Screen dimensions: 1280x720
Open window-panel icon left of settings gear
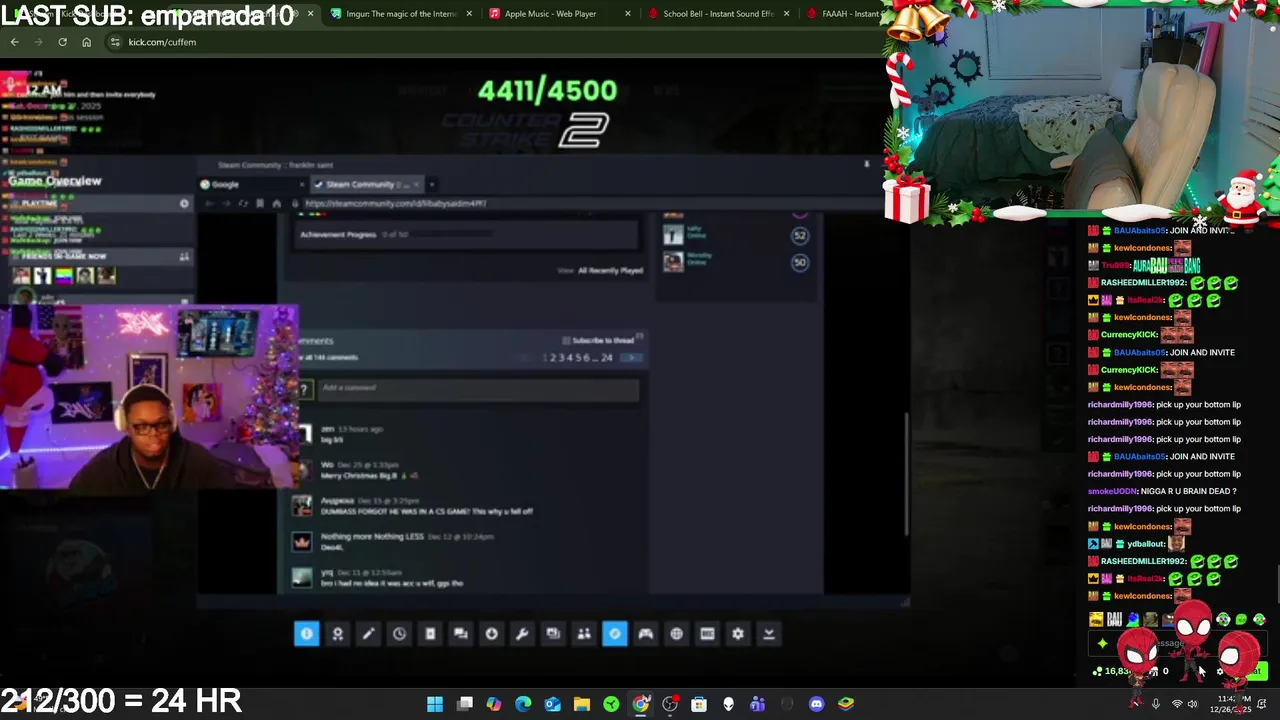coord(707,633)
